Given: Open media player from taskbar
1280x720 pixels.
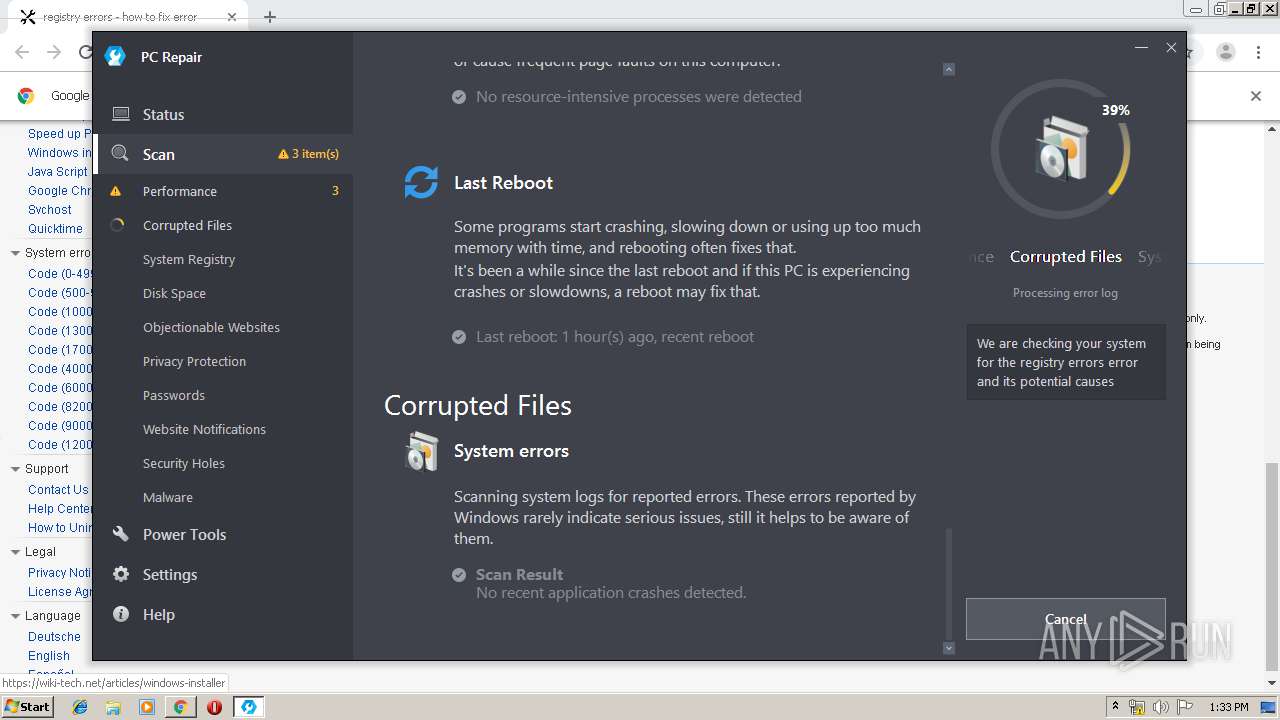Looking at the screenshot, I should [147, 707].
